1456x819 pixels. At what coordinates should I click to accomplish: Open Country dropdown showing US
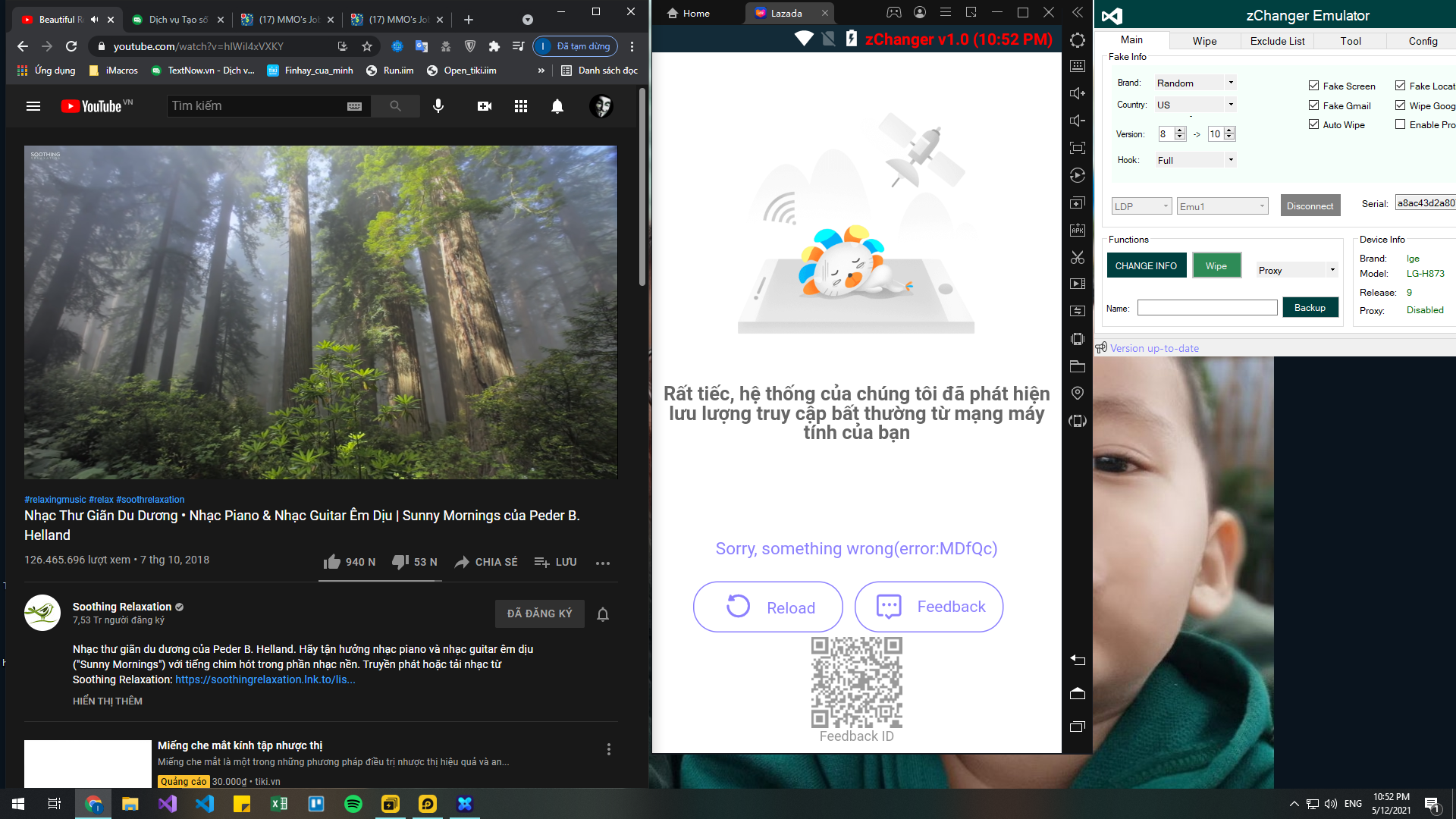[x=1196, y=105]
